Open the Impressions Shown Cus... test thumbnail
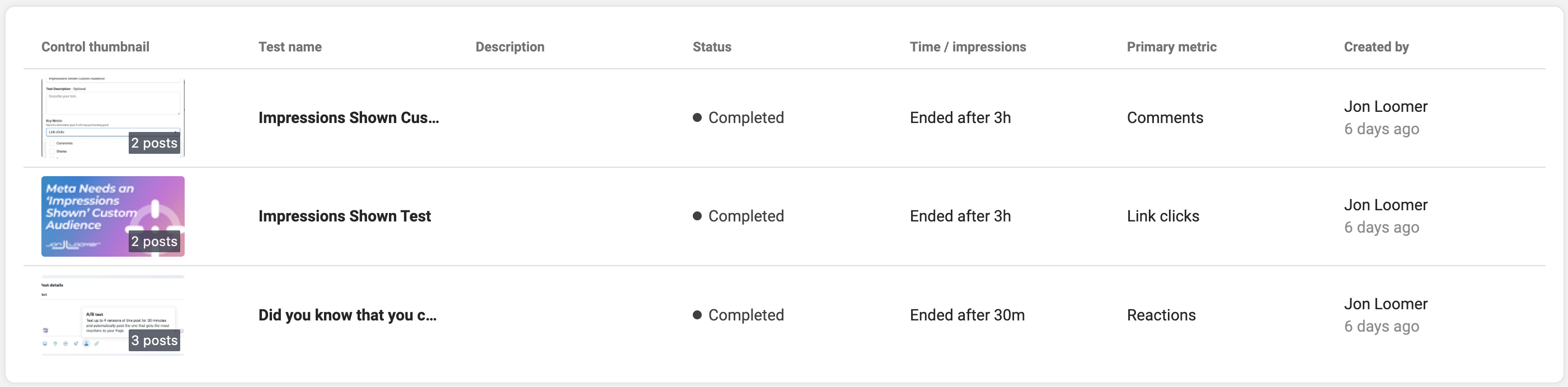 click(x=112, y=117)
